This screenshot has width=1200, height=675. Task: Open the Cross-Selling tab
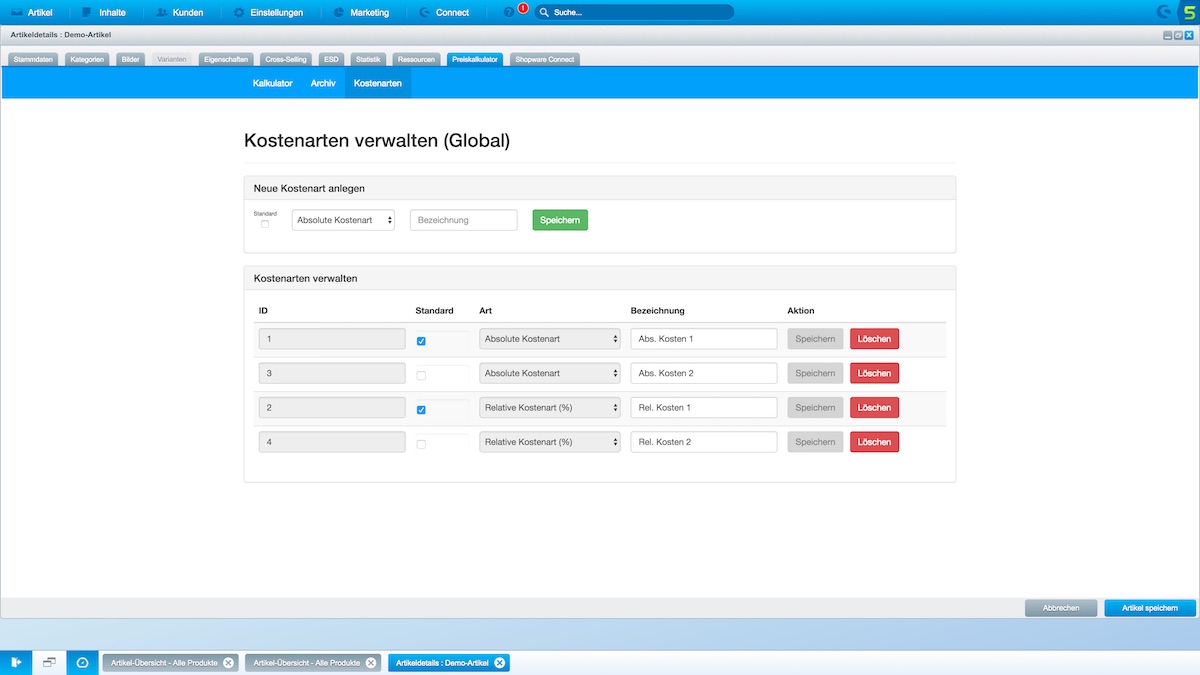pos(286,59)
